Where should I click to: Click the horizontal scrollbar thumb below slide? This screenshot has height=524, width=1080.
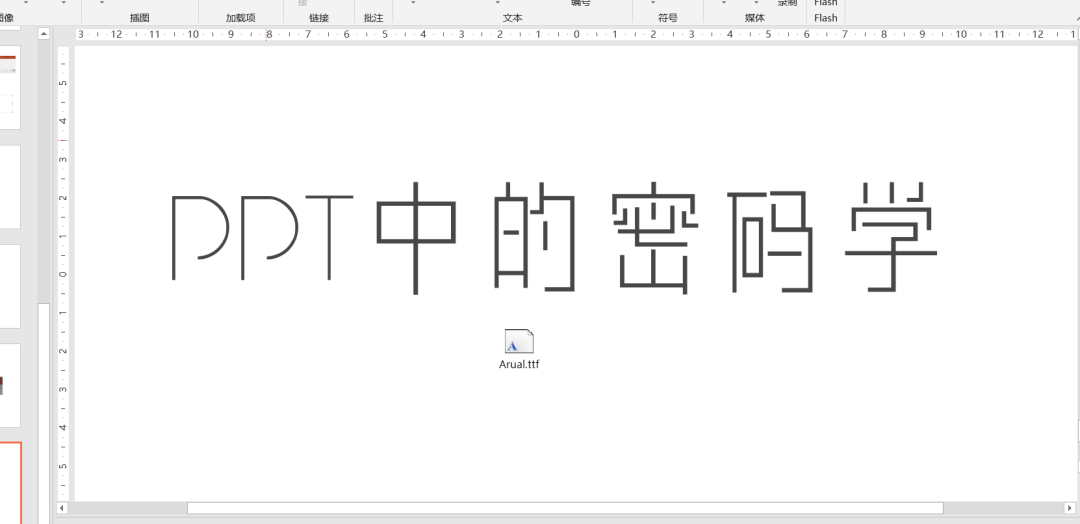point(565,508)
